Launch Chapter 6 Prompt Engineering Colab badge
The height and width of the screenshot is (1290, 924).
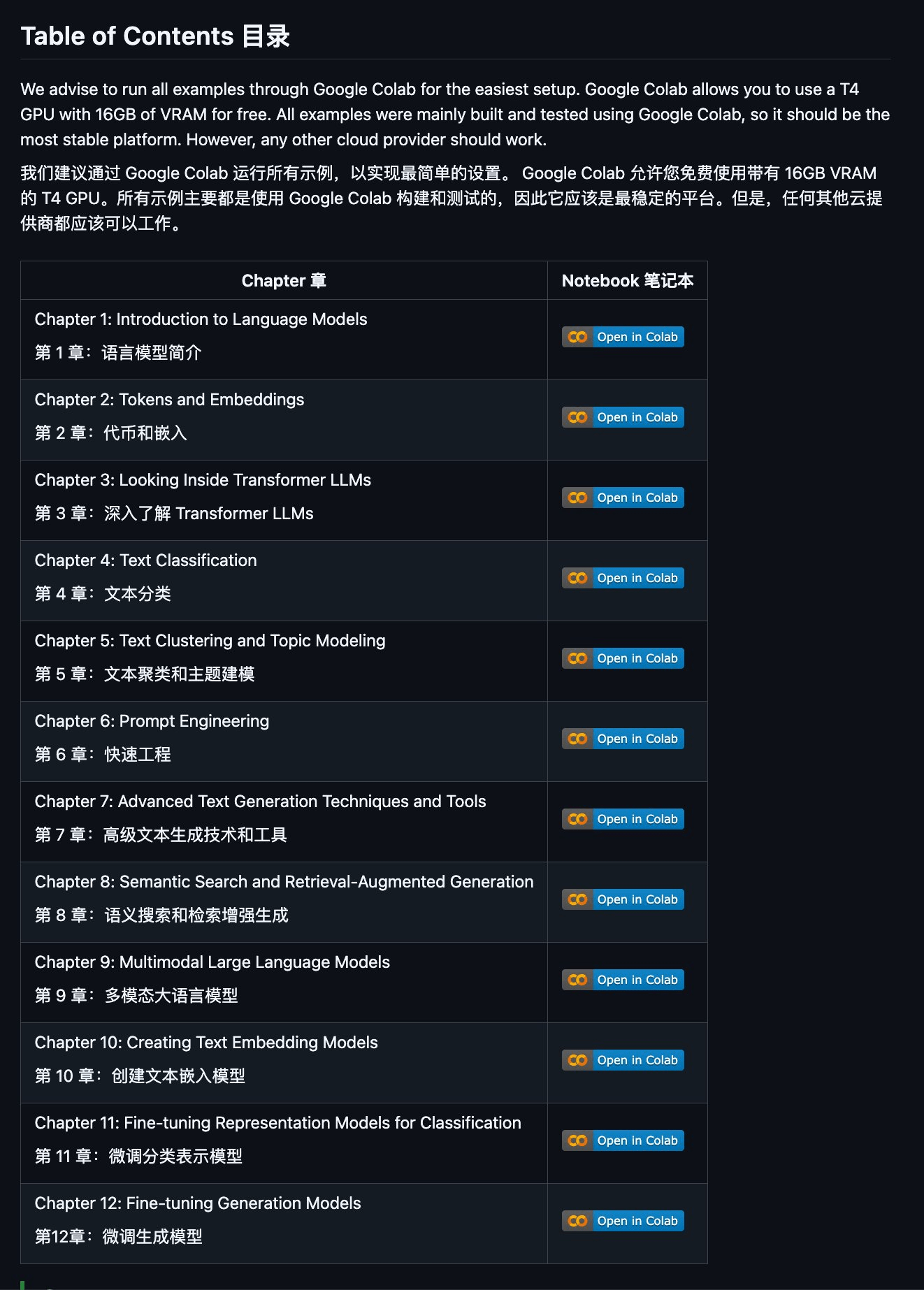[x=623, y=739]
